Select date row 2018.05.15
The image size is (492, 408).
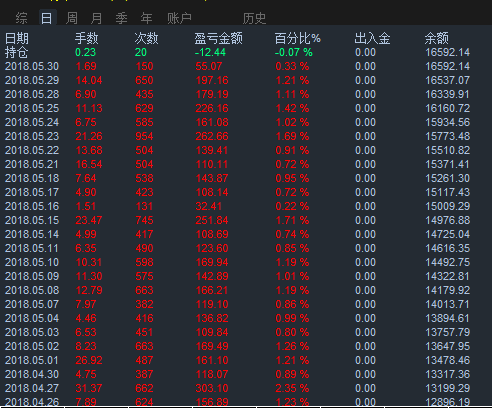click(32, 220)
